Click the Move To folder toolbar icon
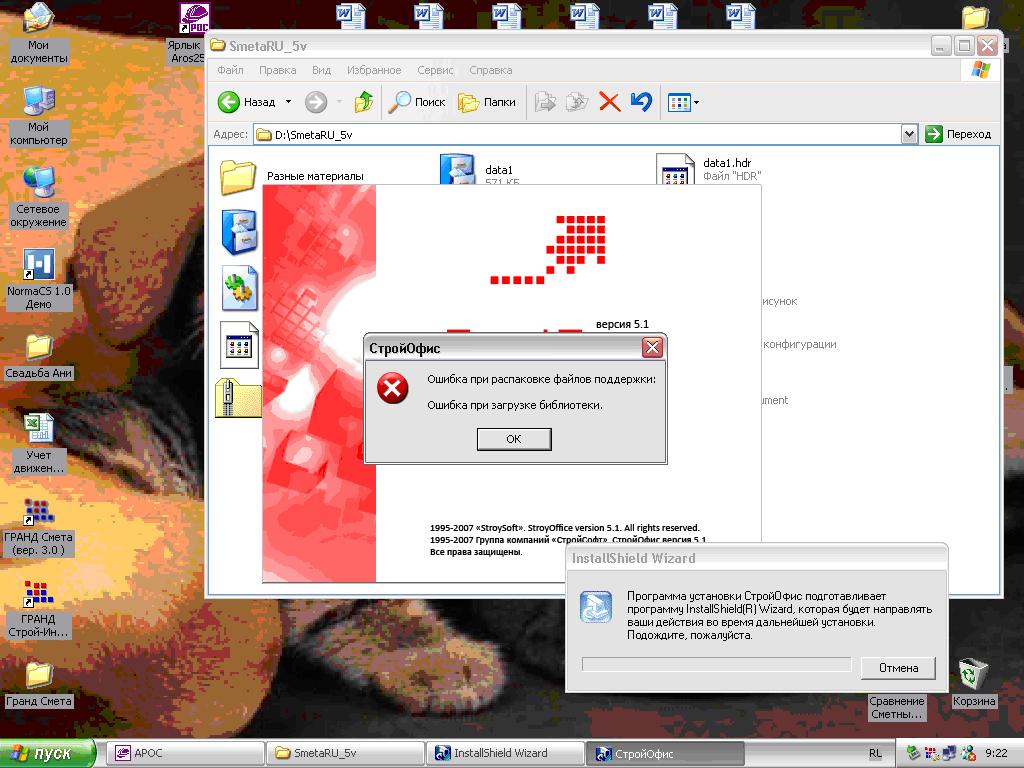Screen dimensions: 1024x768 [545, 102]
